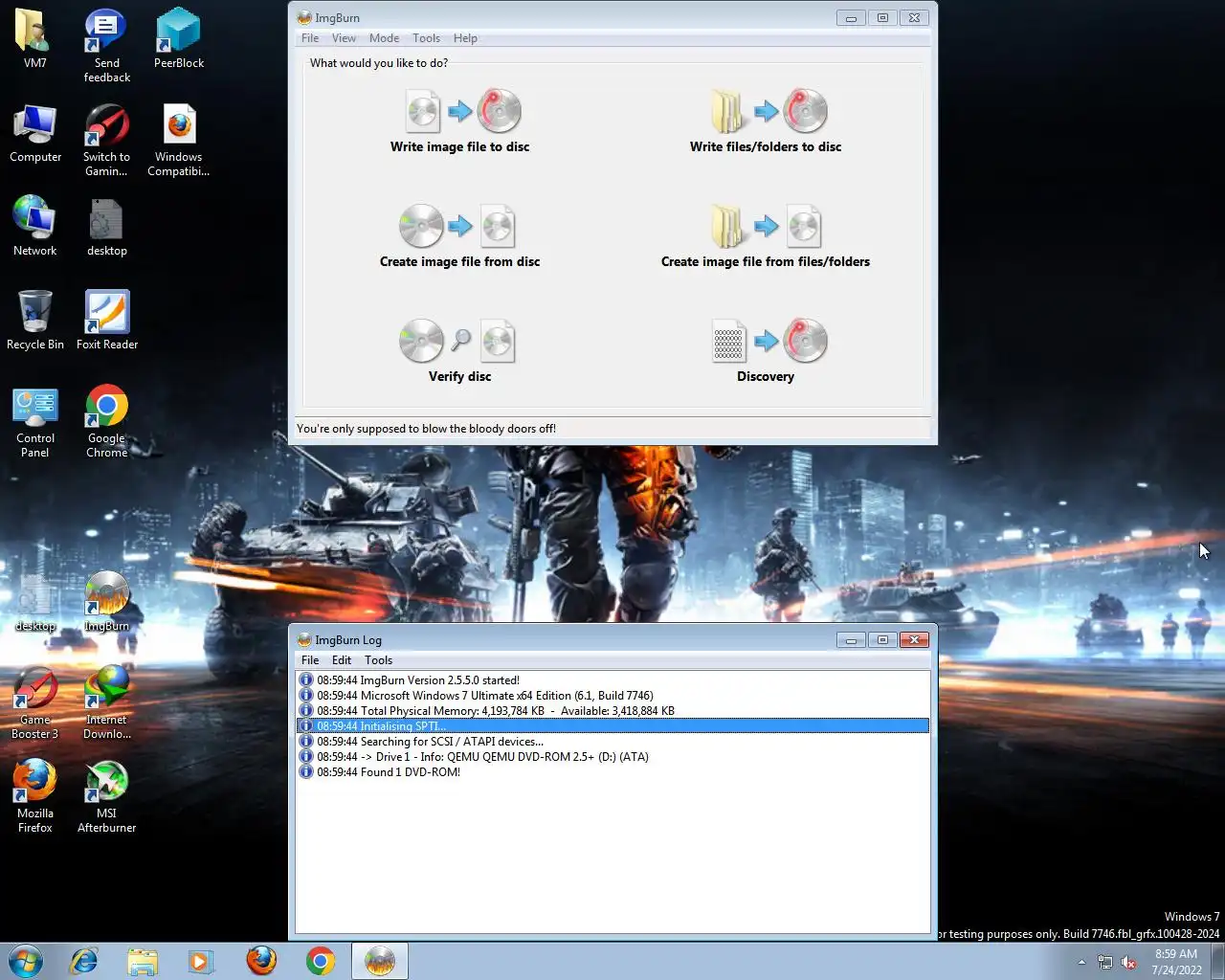Click the Write image file to disc icon

pos(460,111)
